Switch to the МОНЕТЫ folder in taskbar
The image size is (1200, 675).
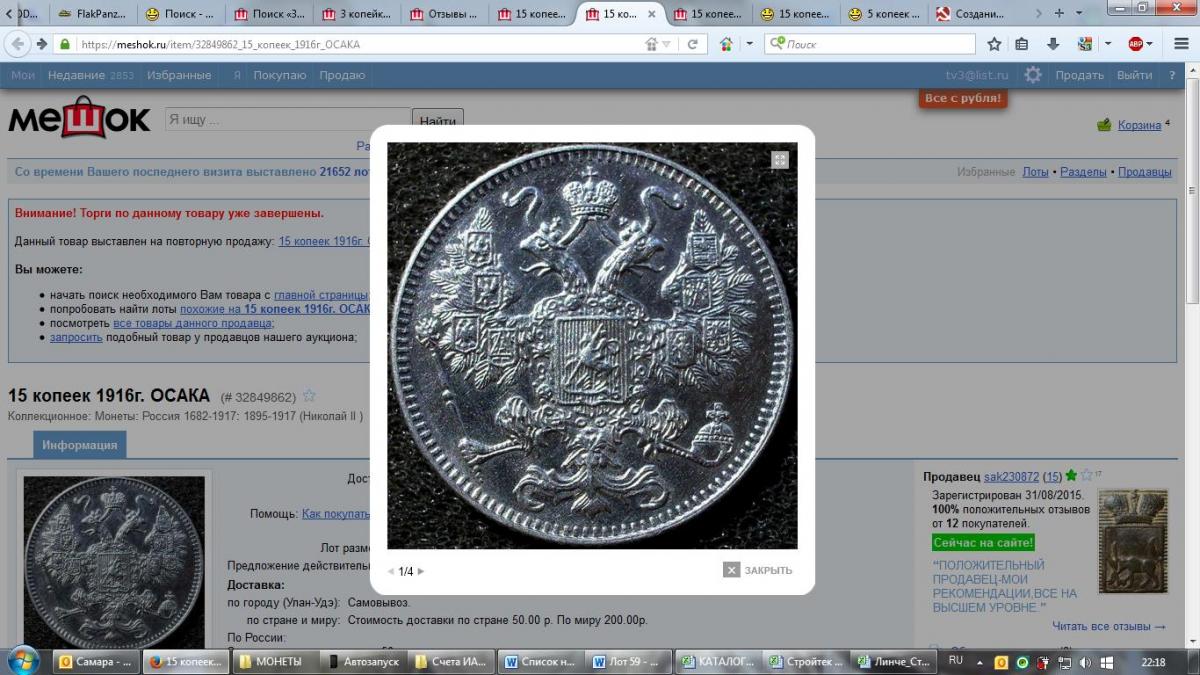pos(277,662)
